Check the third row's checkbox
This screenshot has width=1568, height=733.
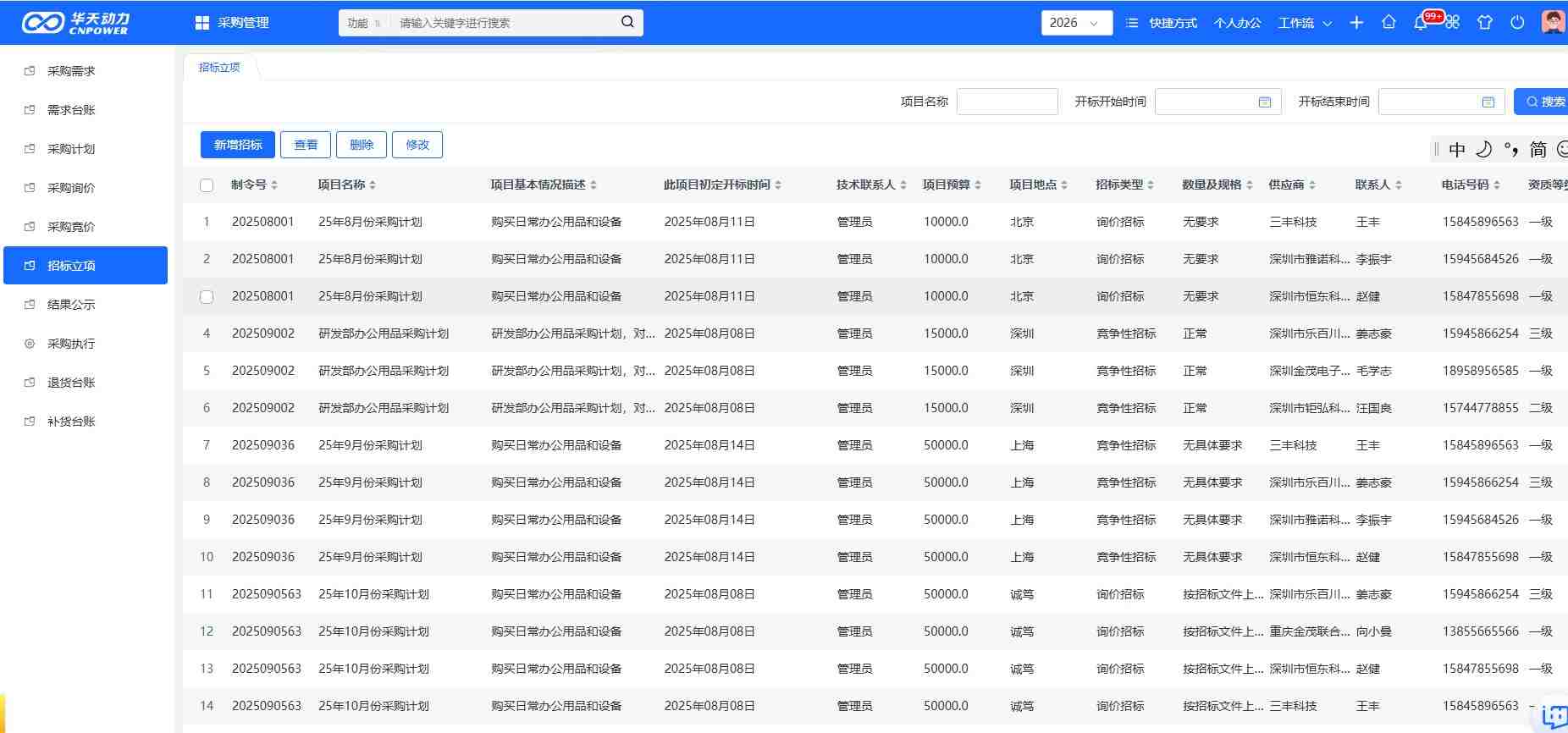[x=207, y=297]
